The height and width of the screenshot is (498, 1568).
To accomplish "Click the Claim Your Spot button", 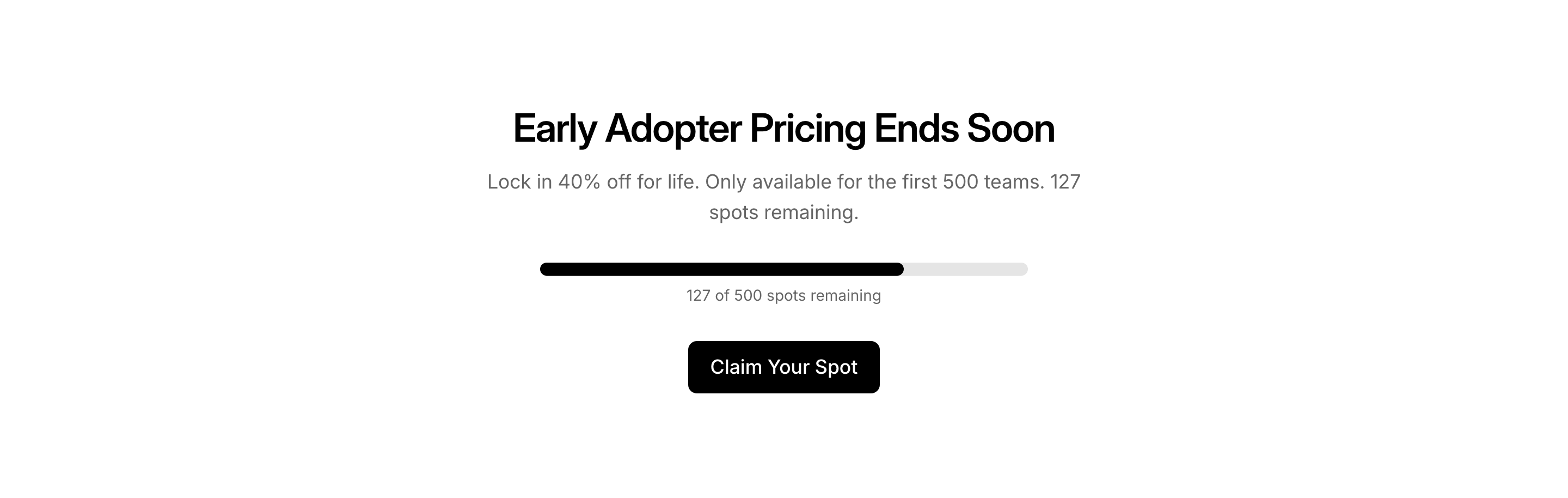I will click(x=783, y=367).
